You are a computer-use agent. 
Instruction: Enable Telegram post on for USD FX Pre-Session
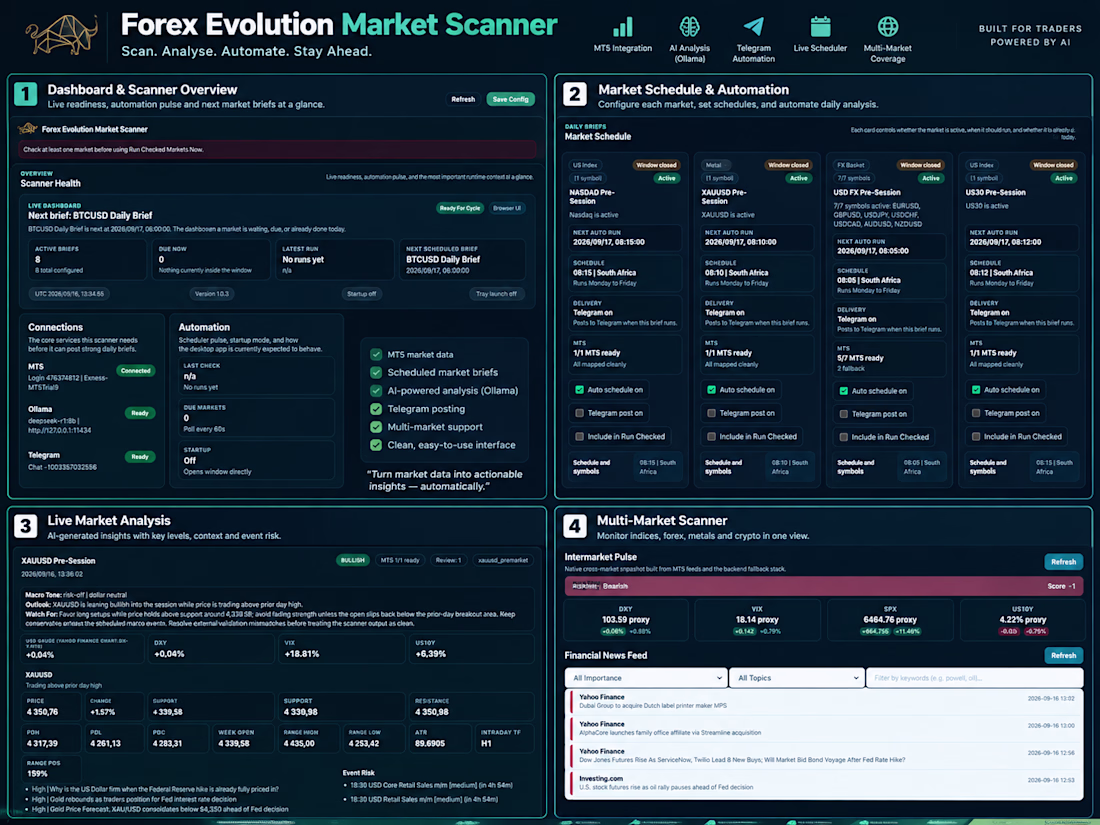coord(843,414)
